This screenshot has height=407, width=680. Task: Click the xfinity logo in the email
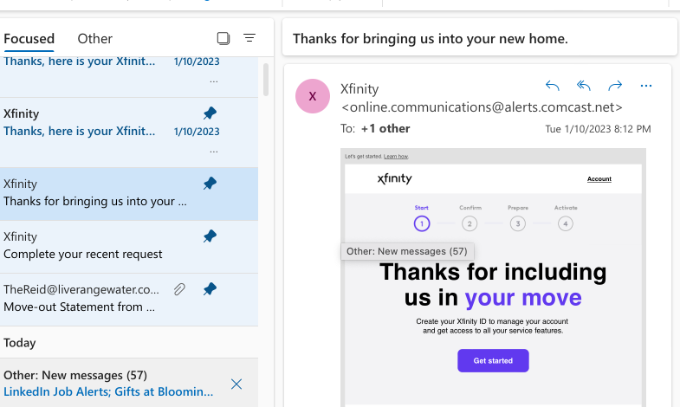[x=394, y=178]
